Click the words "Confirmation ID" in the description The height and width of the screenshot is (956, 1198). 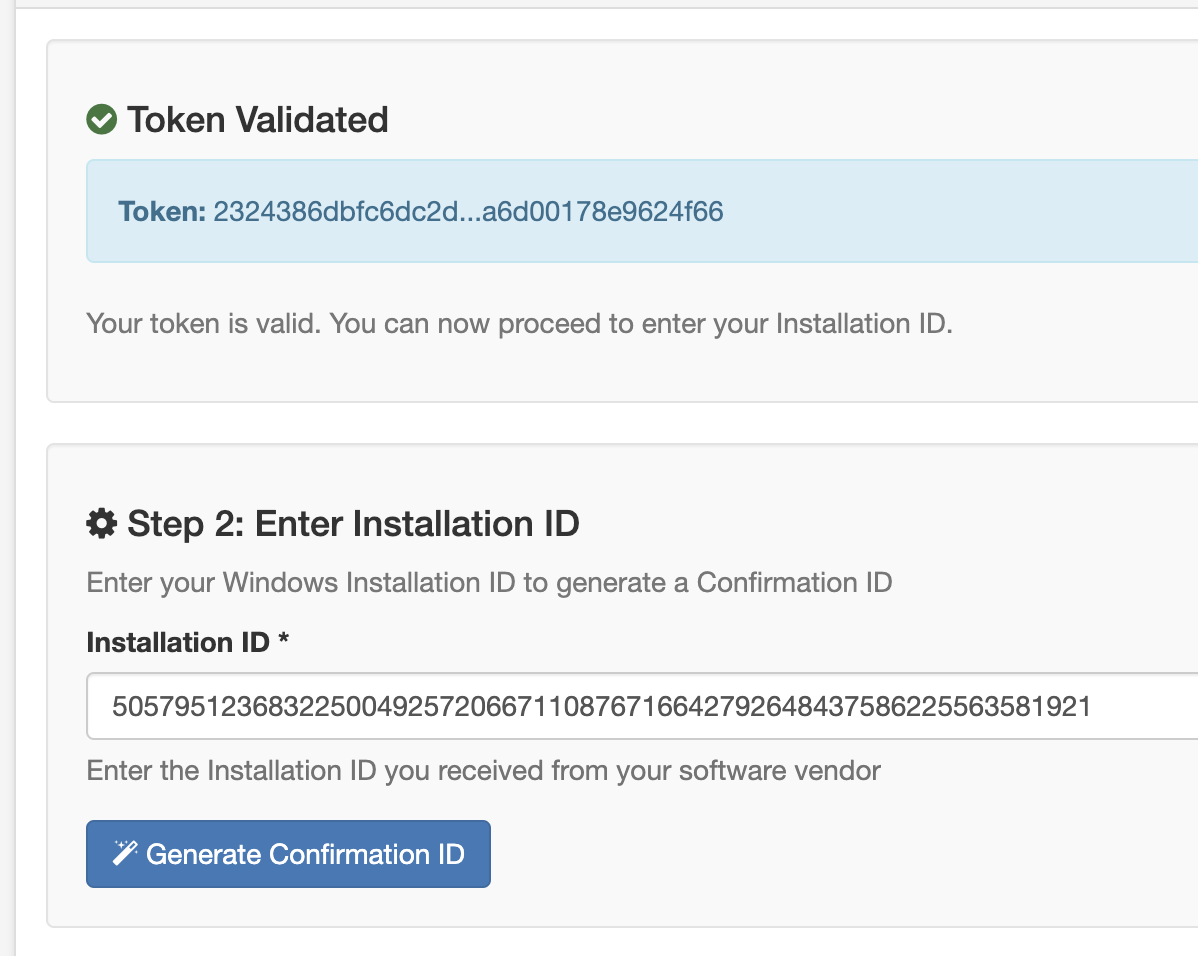(794, 582)
